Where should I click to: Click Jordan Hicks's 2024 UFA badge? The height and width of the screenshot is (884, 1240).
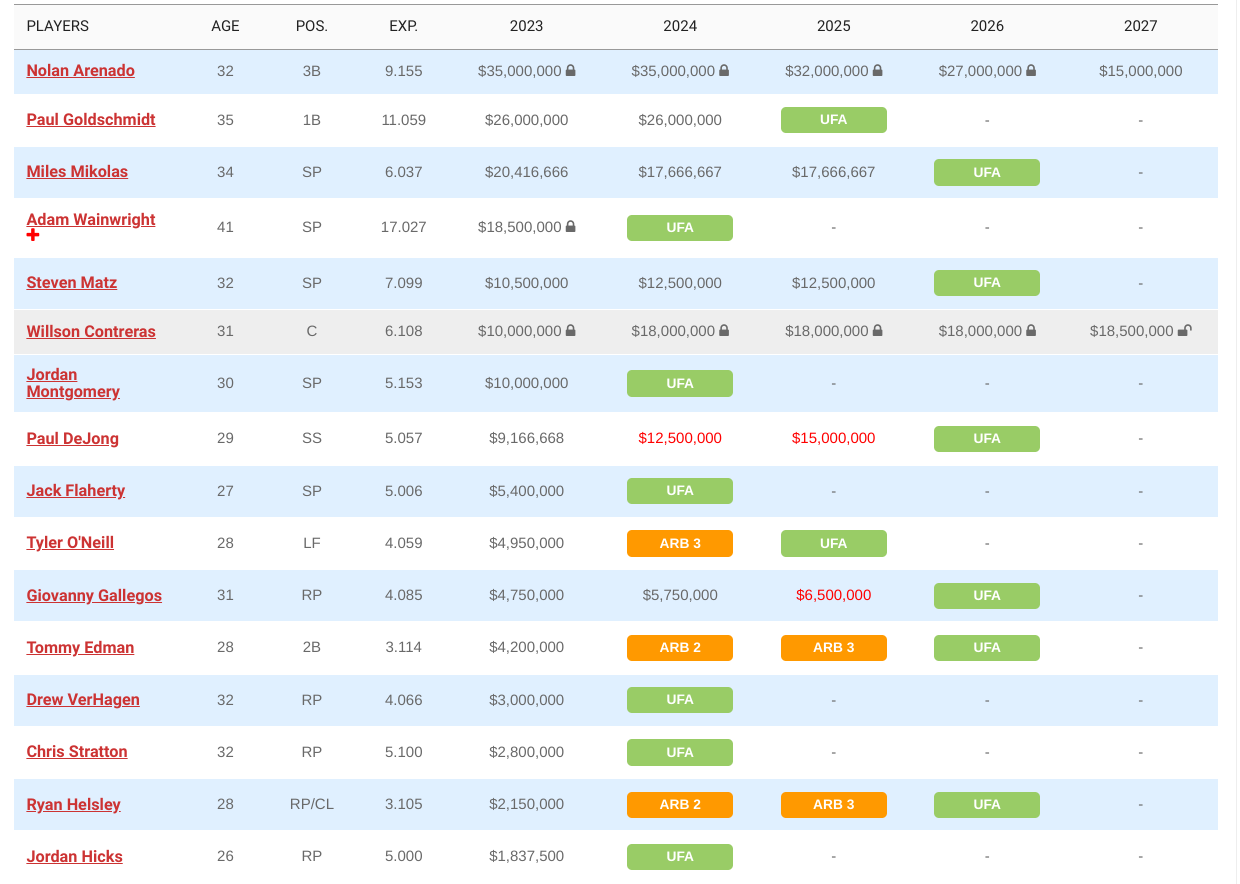680,857
